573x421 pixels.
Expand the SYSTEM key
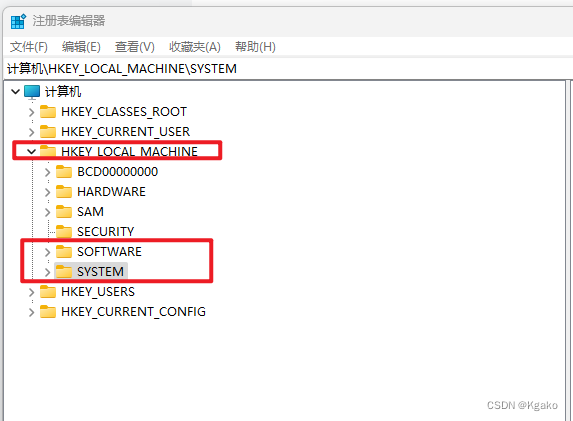point(48,272)
